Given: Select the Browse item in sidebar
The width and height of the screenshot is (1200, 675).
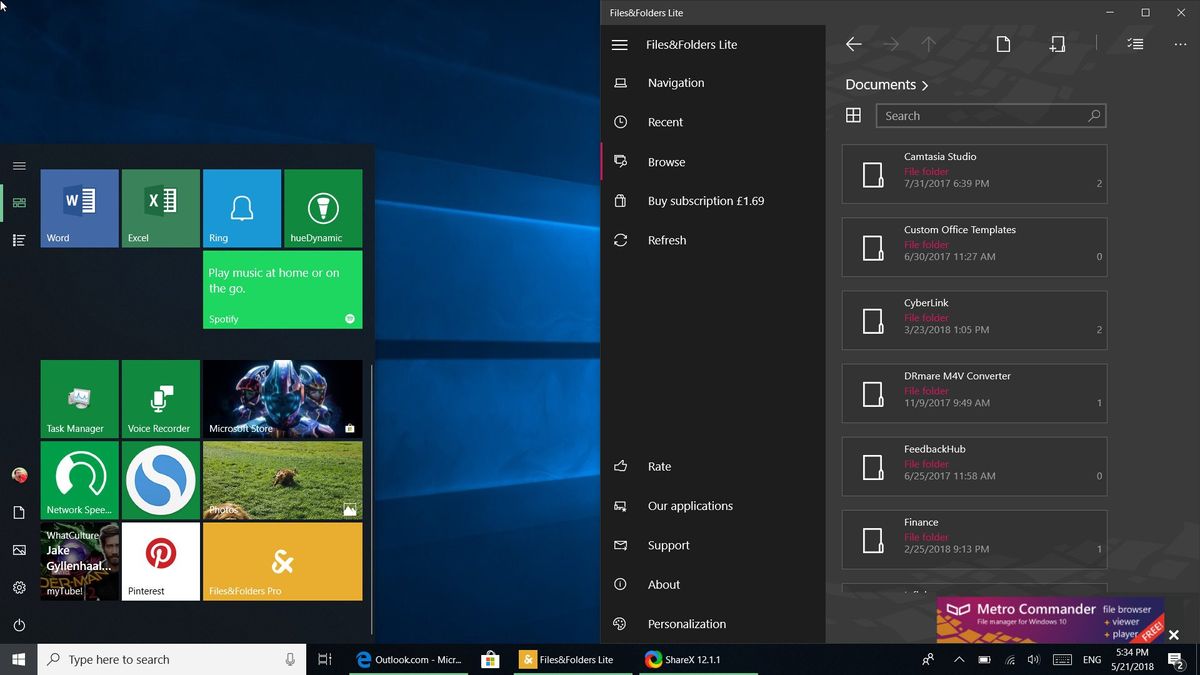Looking at the screenshot, I should coord(666,161).
